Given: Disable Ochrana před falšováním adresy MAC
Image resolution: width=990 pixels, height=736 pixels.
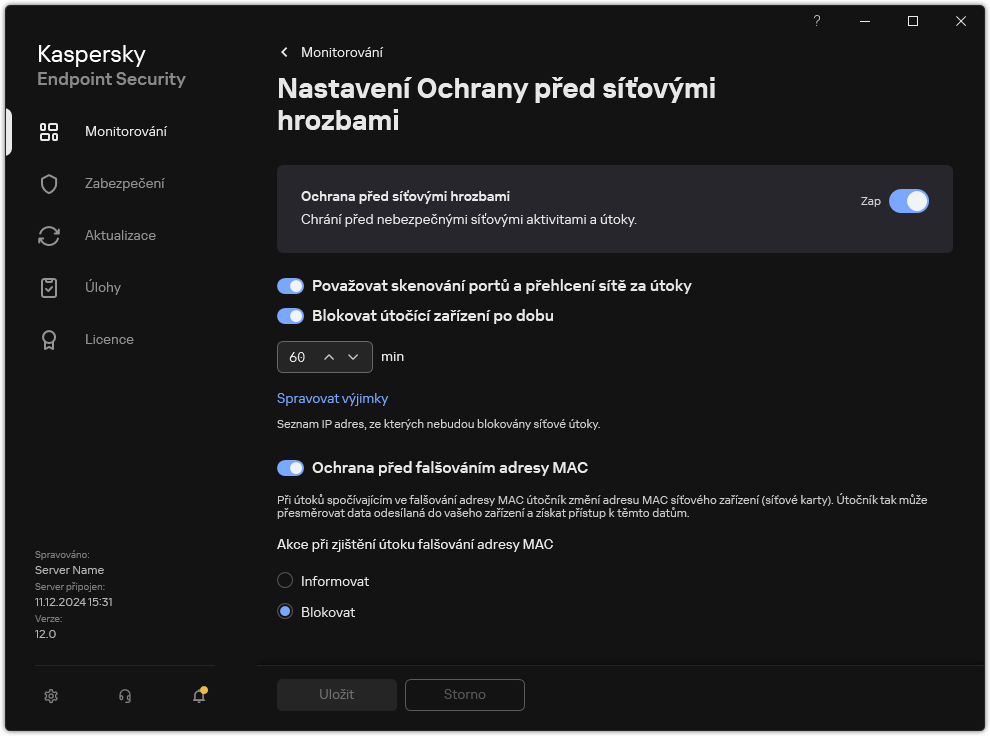Looking at the screenshot, I should [x=291, y=467].
